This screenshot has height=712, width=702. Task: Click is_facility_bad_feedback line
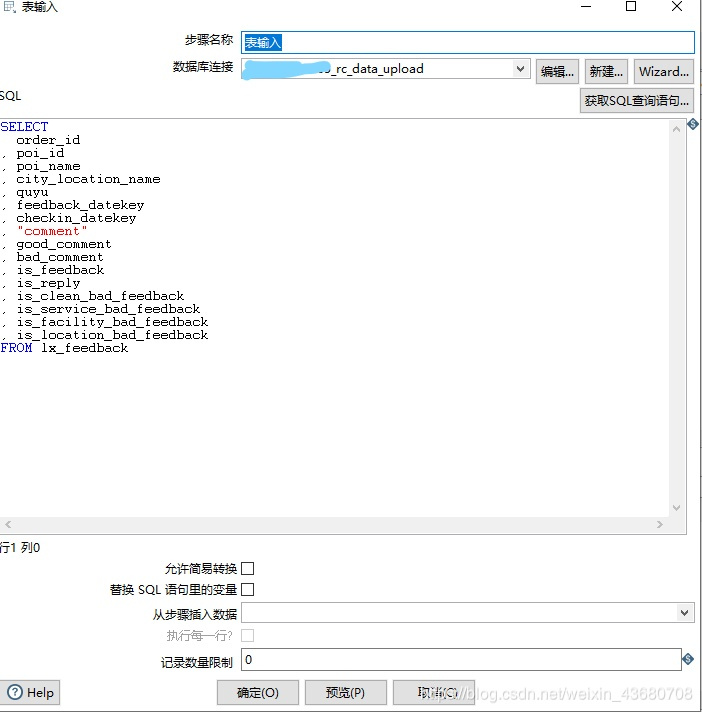click(x=112, y=322)
